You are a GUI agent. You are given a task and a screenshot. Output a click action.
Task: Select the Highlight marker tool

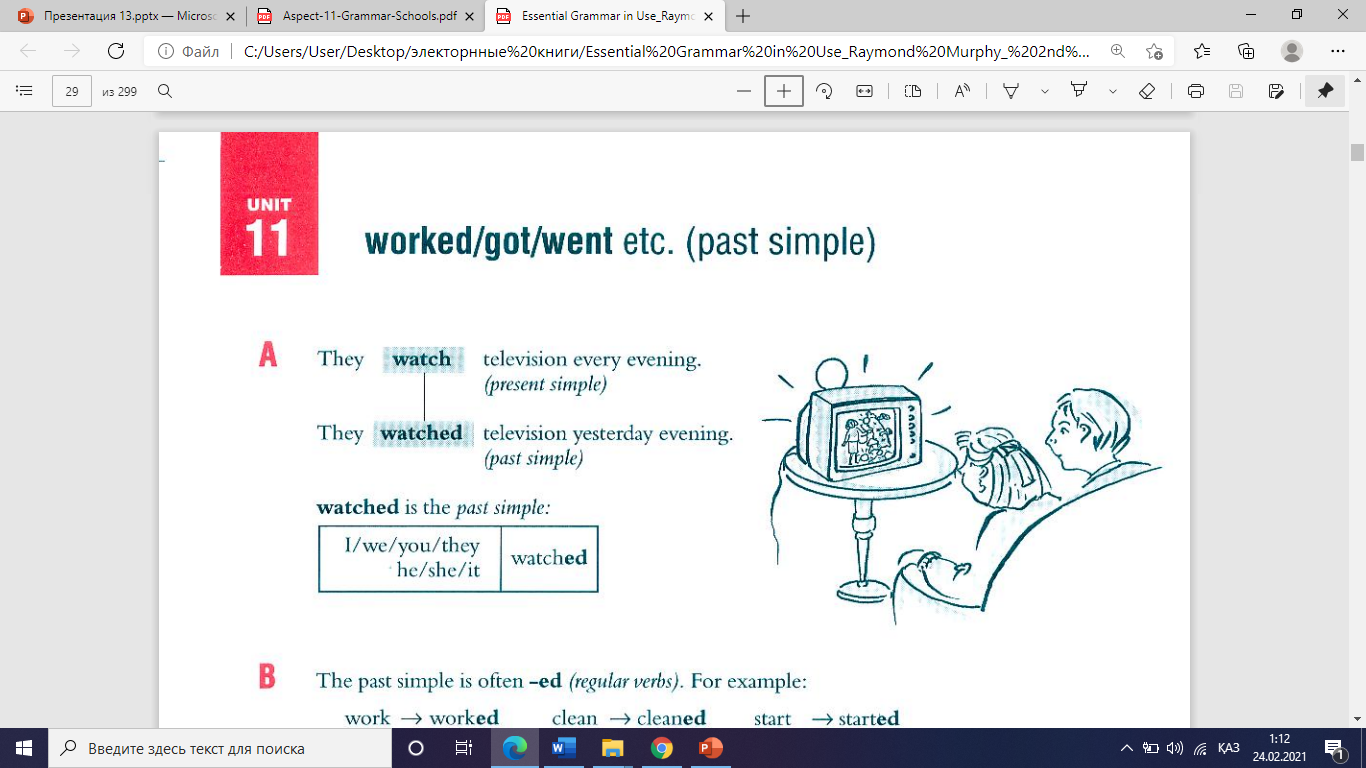click(x=1079, y=91)
